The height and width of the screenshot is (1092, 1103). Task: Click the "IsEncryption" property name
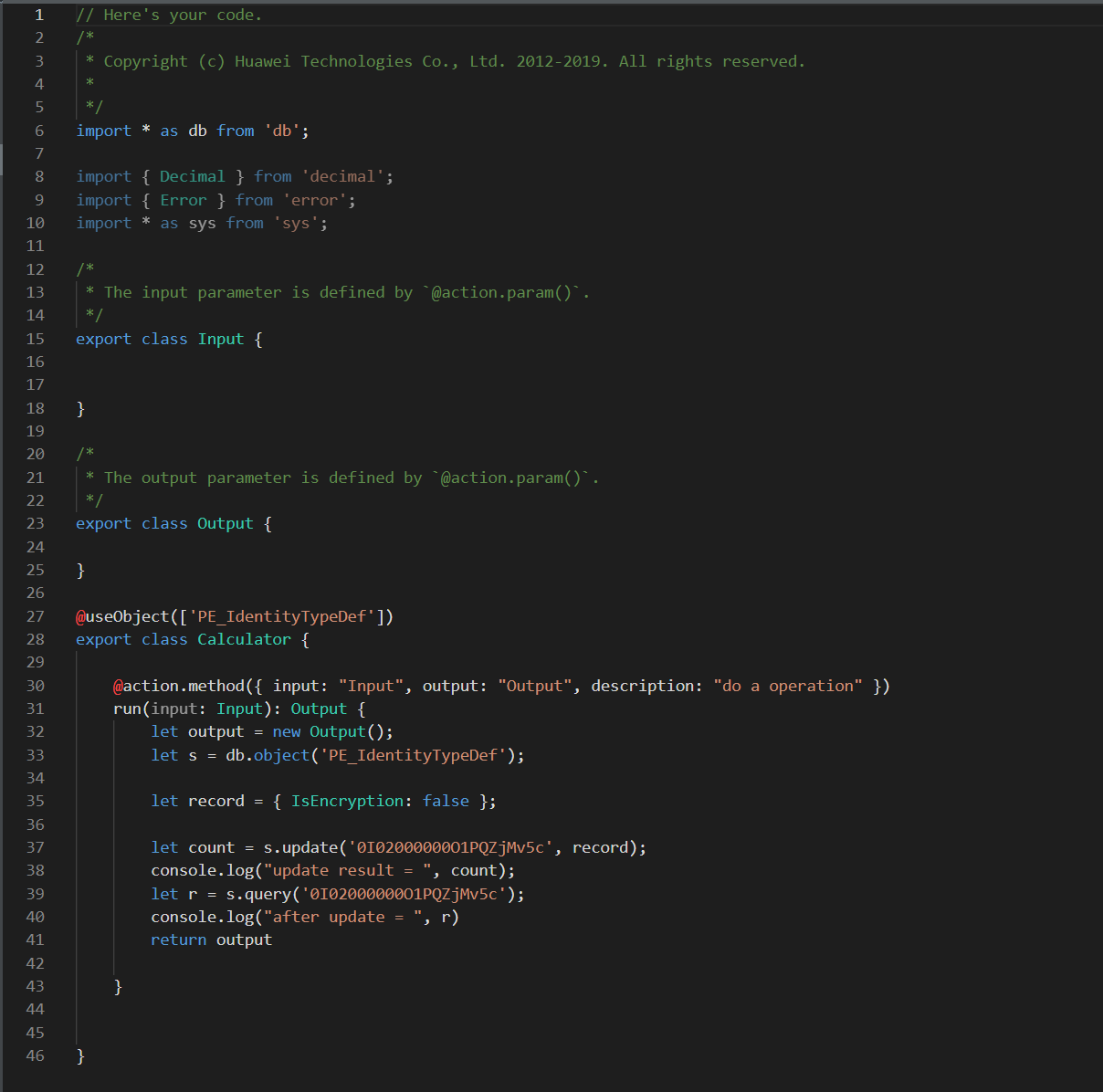(x=348, y=801)
